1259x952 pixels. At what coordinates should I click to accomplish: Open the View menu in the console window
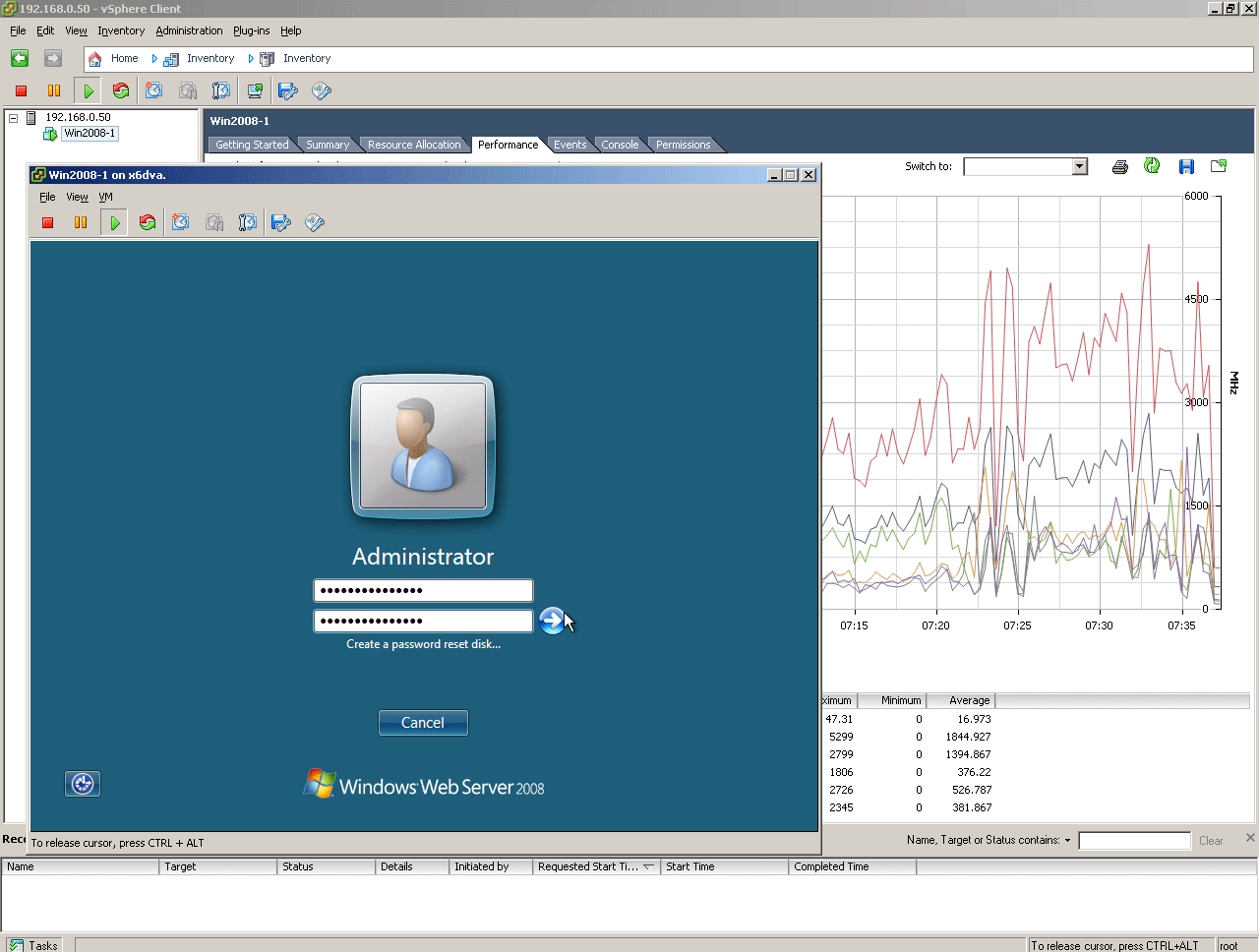pos(77,197)
